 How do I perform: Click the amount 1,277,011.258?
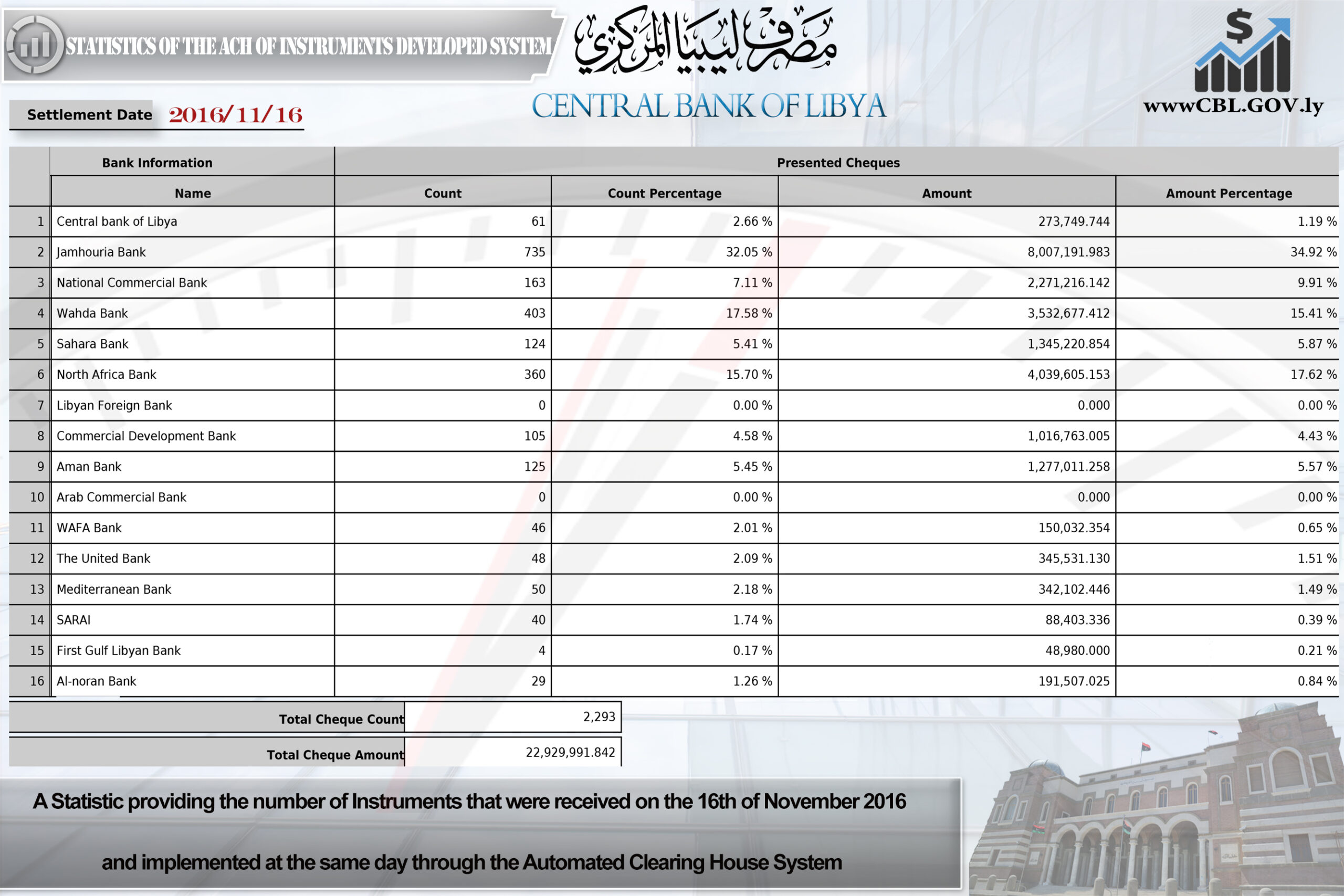(x=1068, y=467)
